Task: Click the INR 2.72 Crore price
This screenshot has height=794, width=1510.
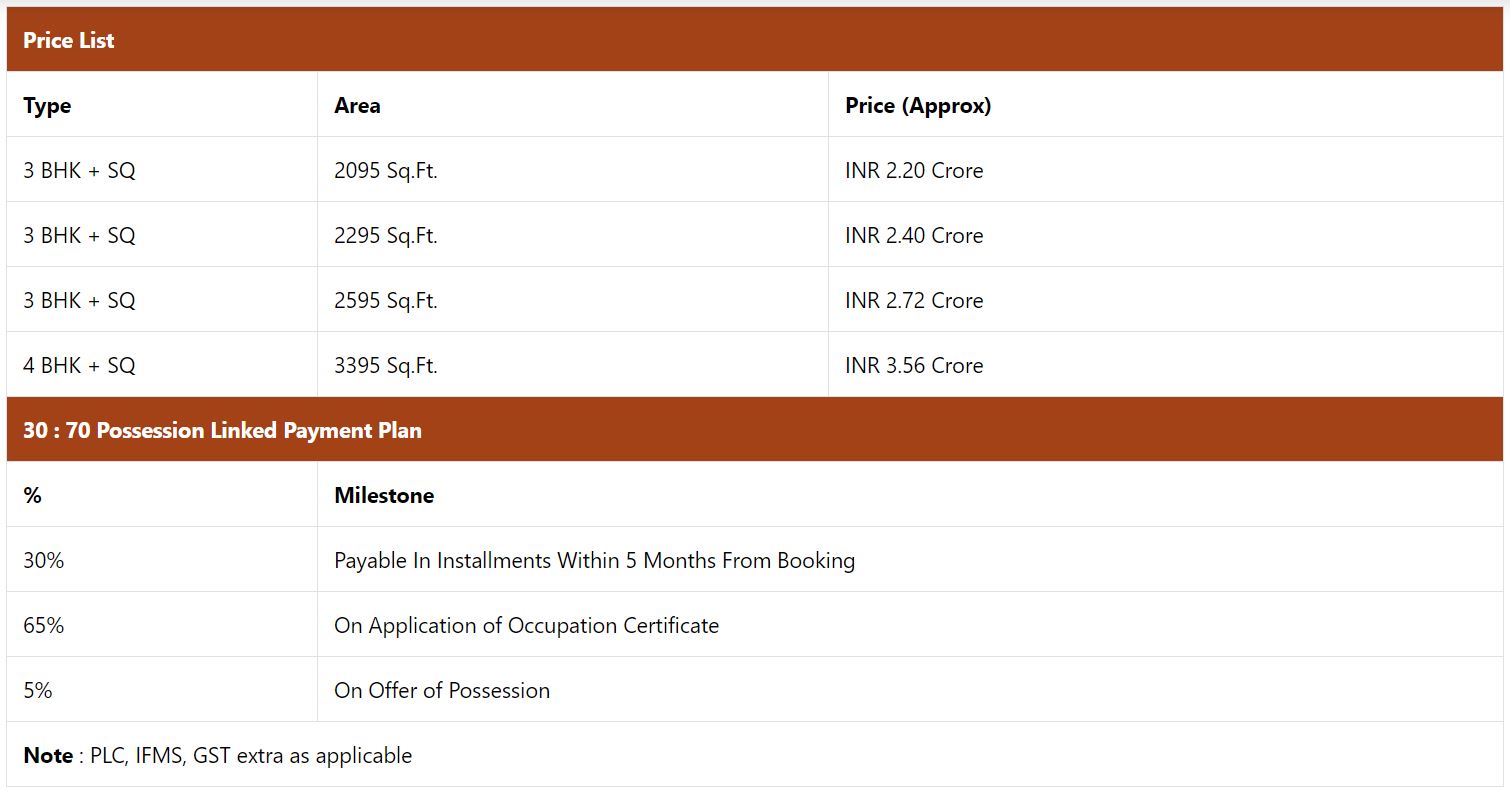Action: (x=913, y=300)
